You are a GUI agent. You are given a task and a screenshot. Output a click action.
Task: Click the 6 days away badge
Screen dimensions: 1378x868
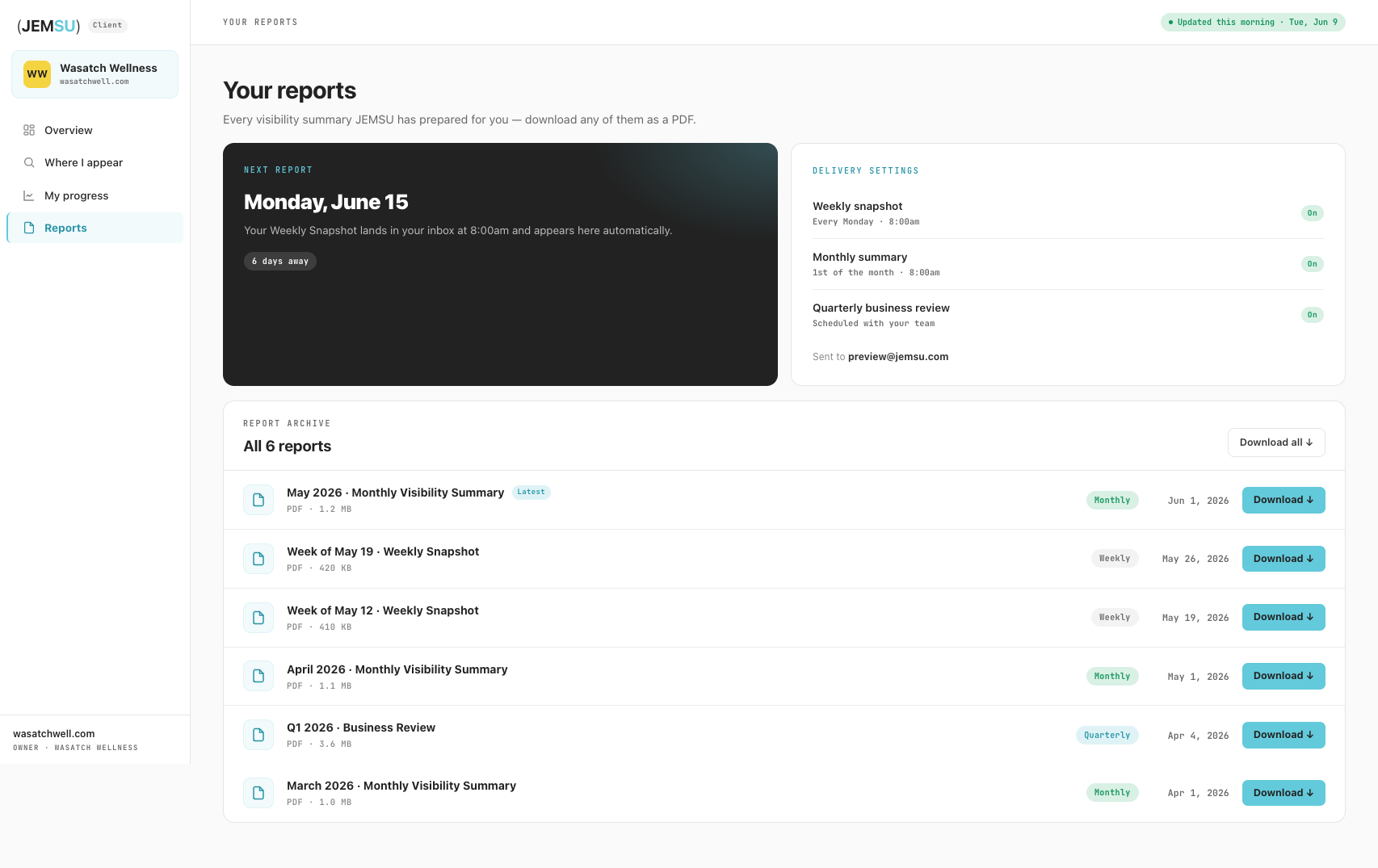click(x=279, y=261)
